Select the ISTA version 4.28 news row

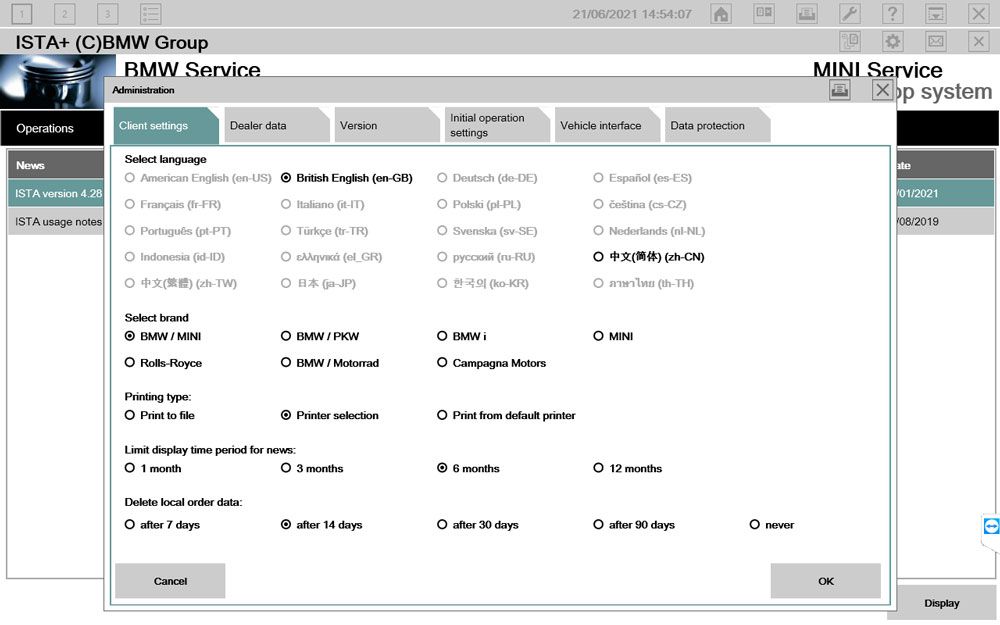click(x=55, y=193)
